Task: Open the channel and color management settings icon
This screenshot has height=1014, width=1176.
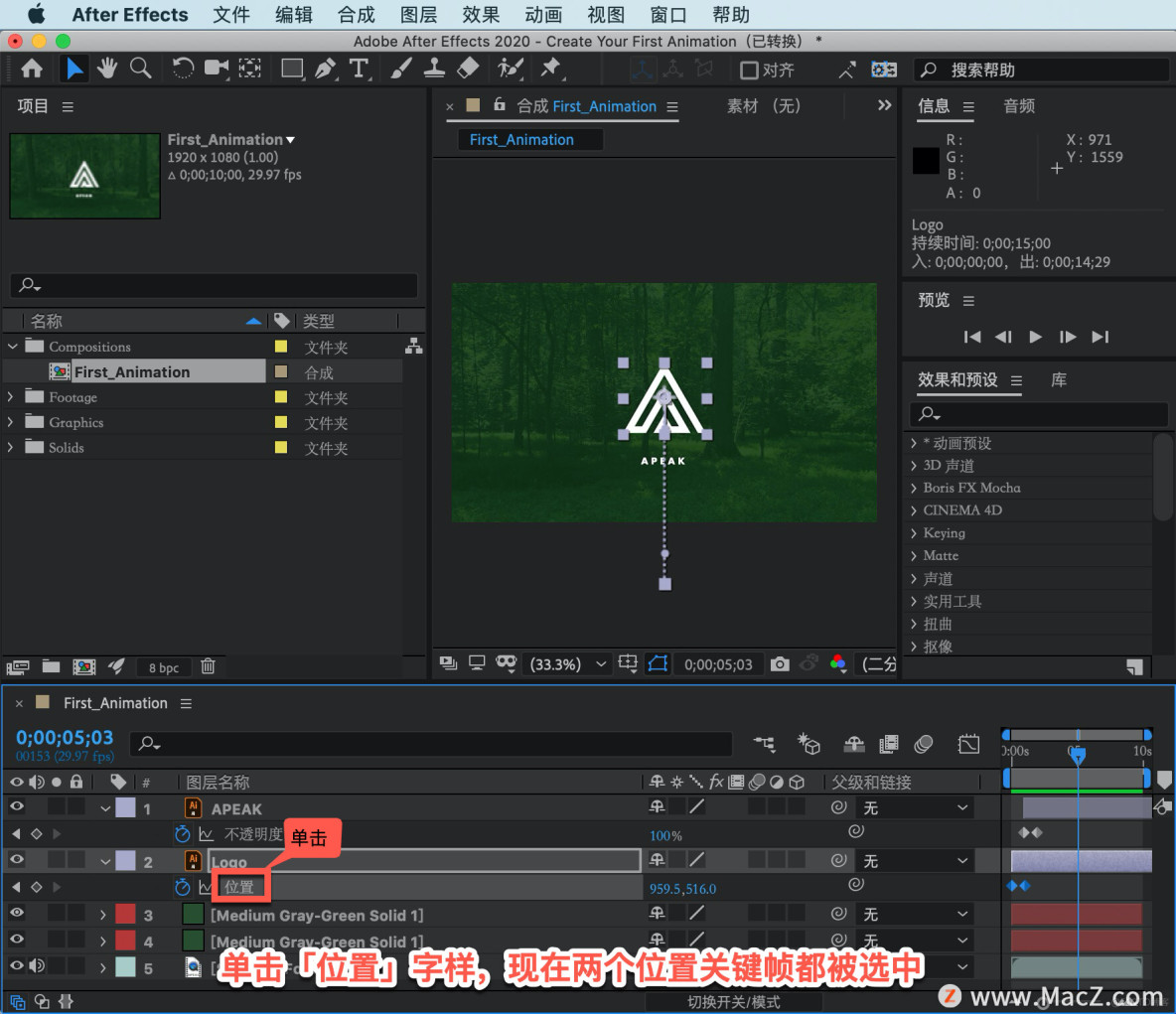Action: 838,663
